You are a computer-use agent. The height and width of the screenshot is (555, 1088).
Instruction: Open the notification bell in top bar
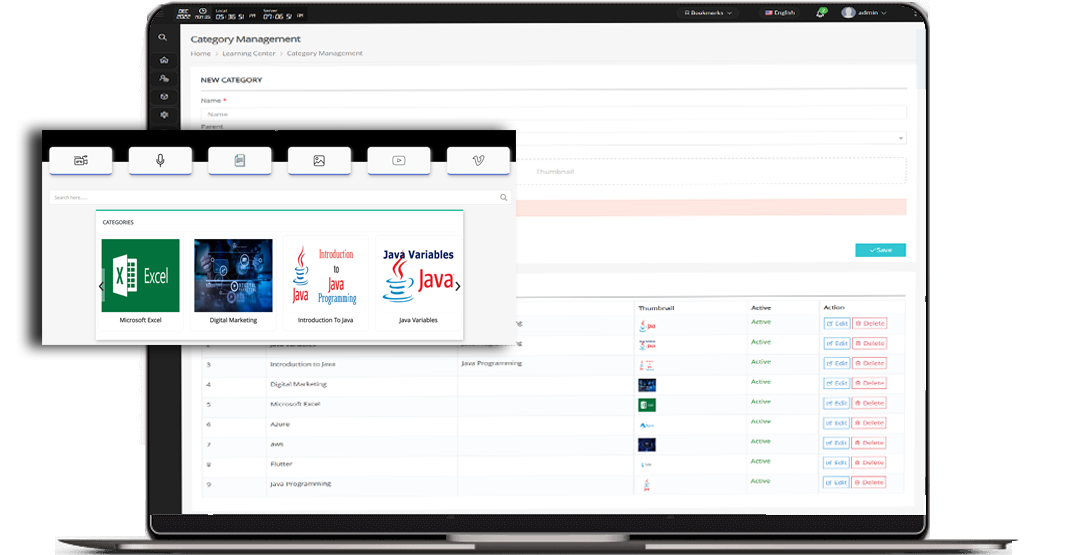pyautogui.click(x=820, y=13)
